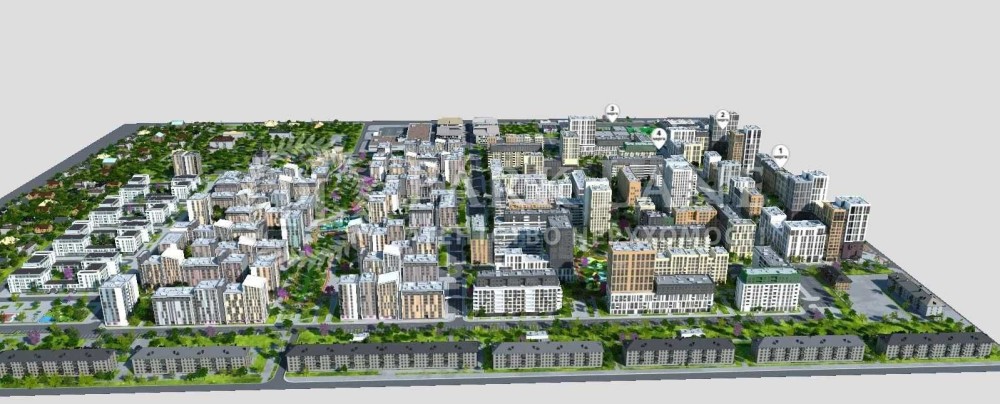Viewport: 1000px width, 404px height.
Task: Select the low white building with dark roof, front-center
Action: (x=517, y=290)
